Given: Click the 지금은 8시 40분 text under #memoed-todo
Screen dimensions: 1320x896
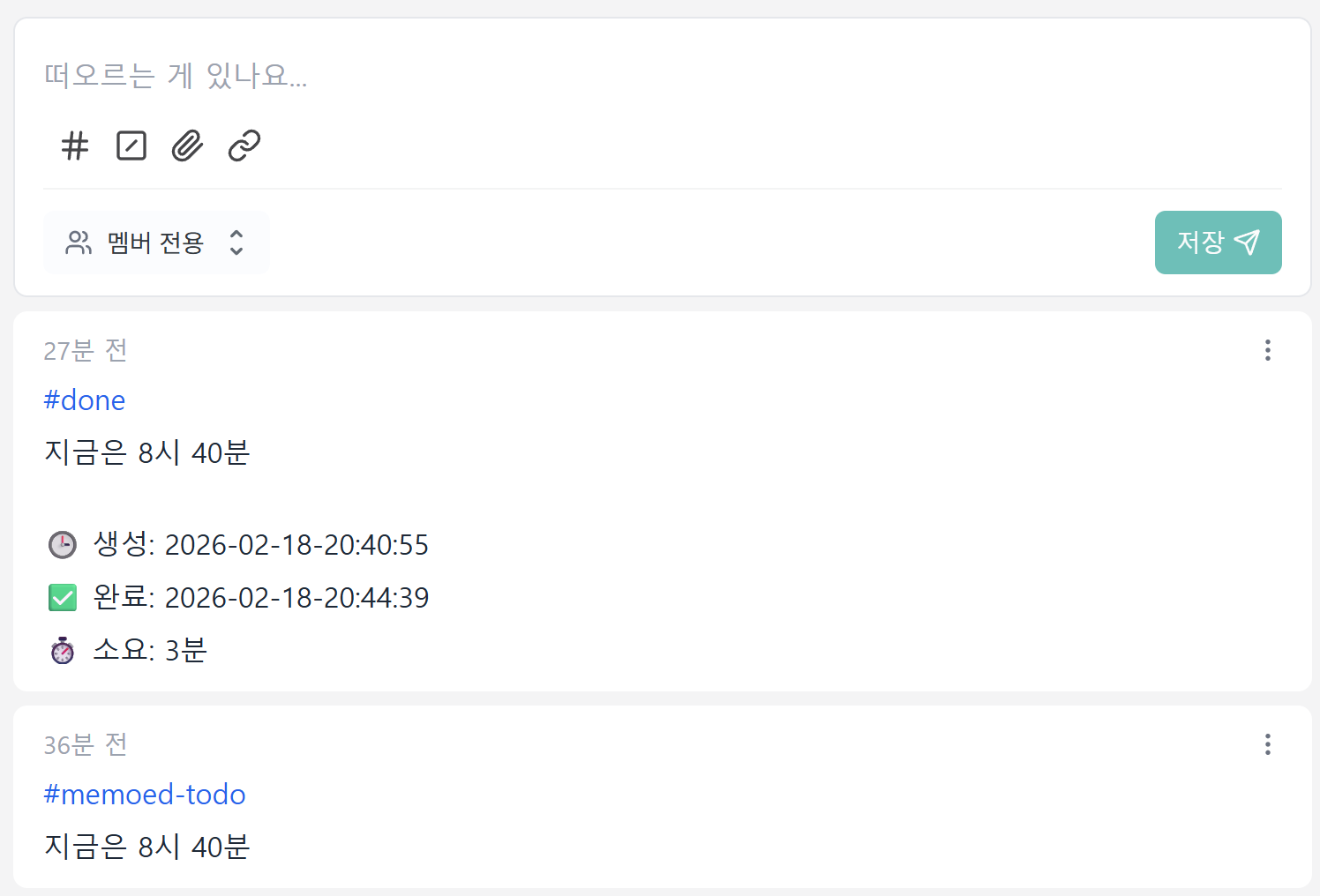Looking at the screenshot, I should (147, 847).
